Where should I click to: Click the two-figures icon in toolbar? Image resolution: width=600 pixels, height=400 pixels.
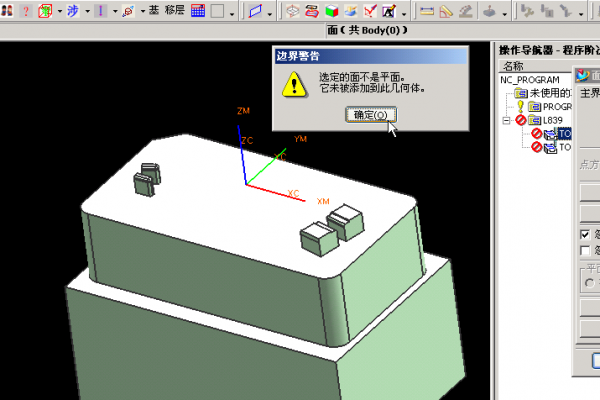click(x=7, y=11)
